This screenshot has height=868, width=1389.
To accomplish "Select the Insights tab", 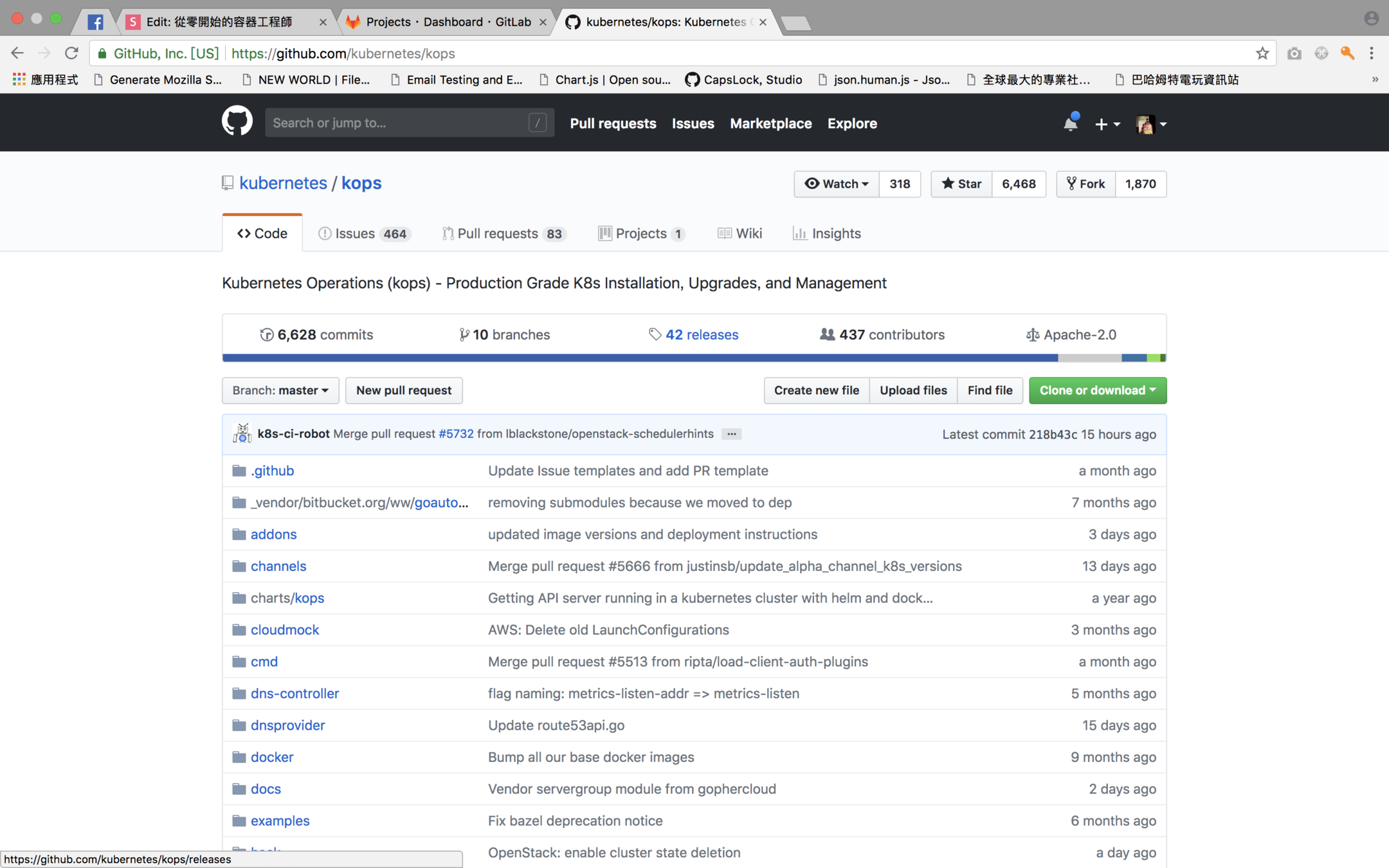I will pos(826,233).
